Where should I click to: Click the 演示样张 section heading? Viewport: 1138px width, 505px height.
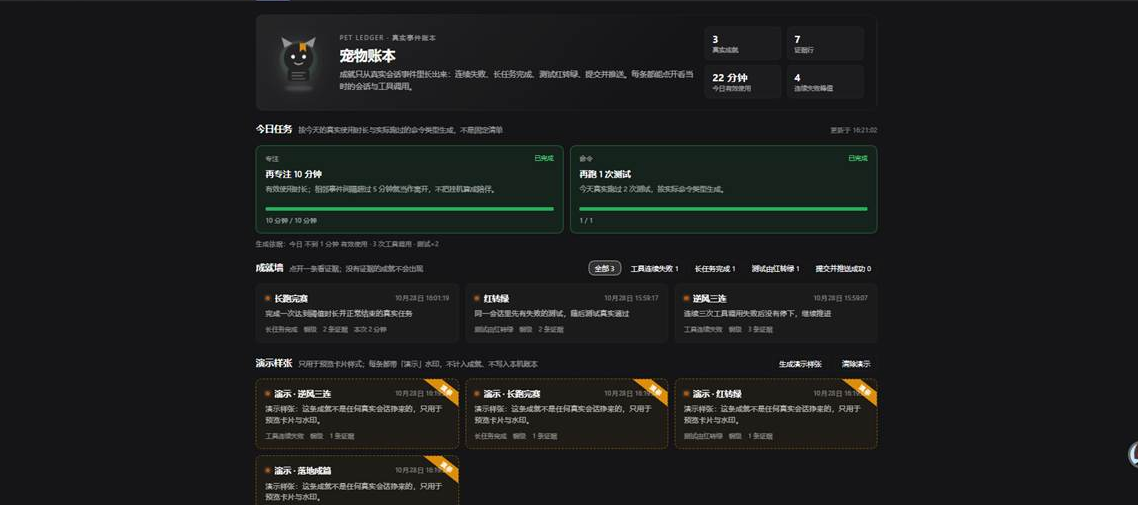tap(274, 363)
